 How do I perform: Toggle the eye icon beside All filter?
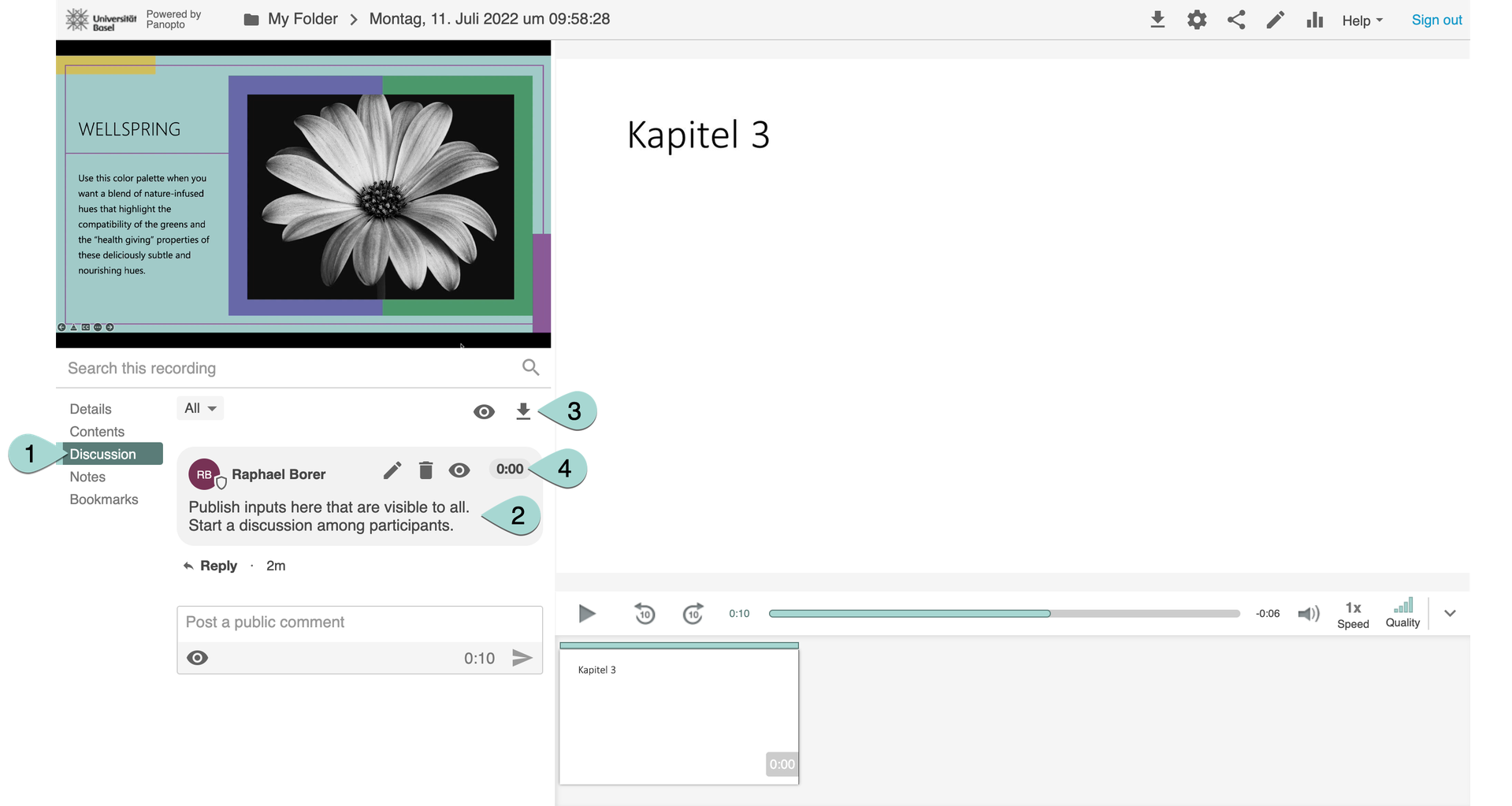point(484,411)
